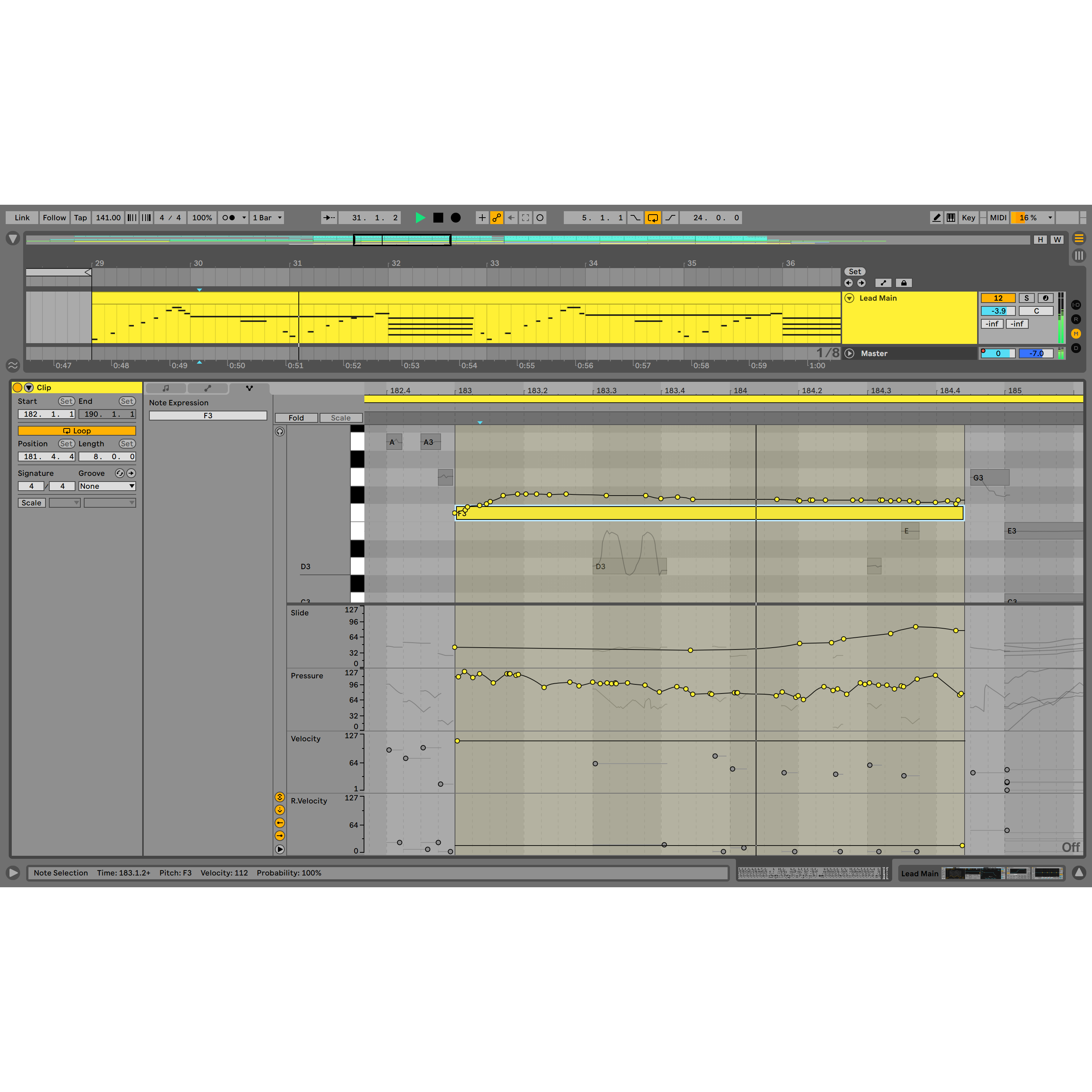Open the quantization 1 Bar dropdown
The height and width of the screenshot is (1092, 1092).
tap(267, 218)
